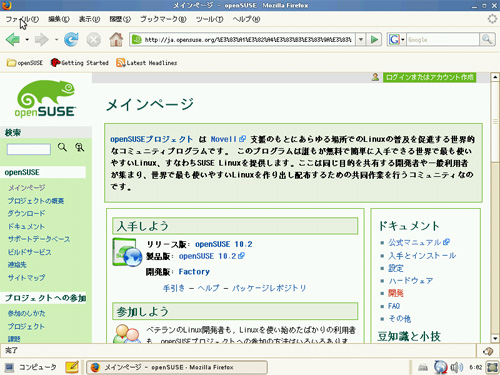Click the Stop loading button
This screenshot has height=375, width=500.
point(94,40)
